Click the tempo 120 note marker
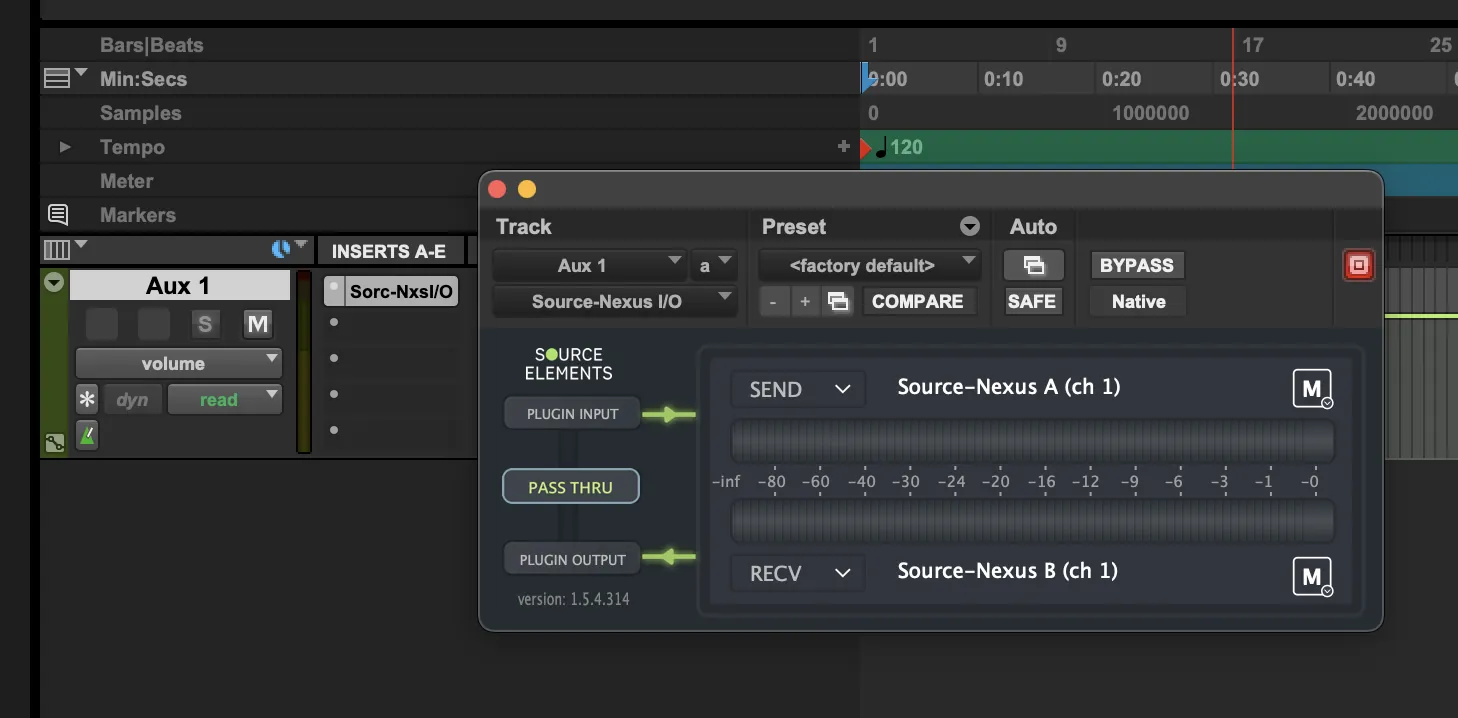1458x718 pixels. pyautogui.click(x=898, y=147)
